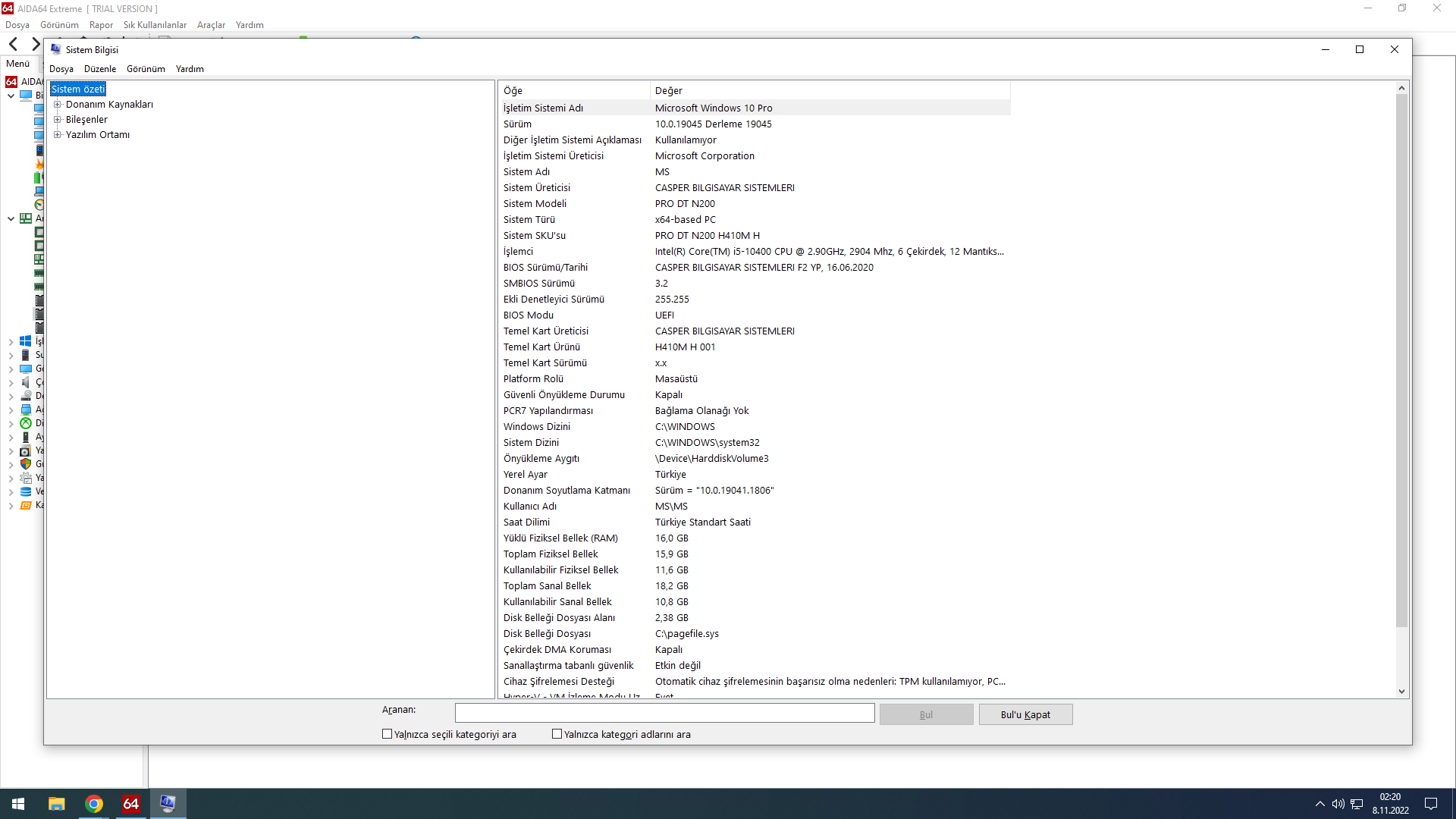Screen dimensions: 1456x819
Task: Open the Rapor menu in AIDA64
Action: pyautogui.click(x=101, y=25)
